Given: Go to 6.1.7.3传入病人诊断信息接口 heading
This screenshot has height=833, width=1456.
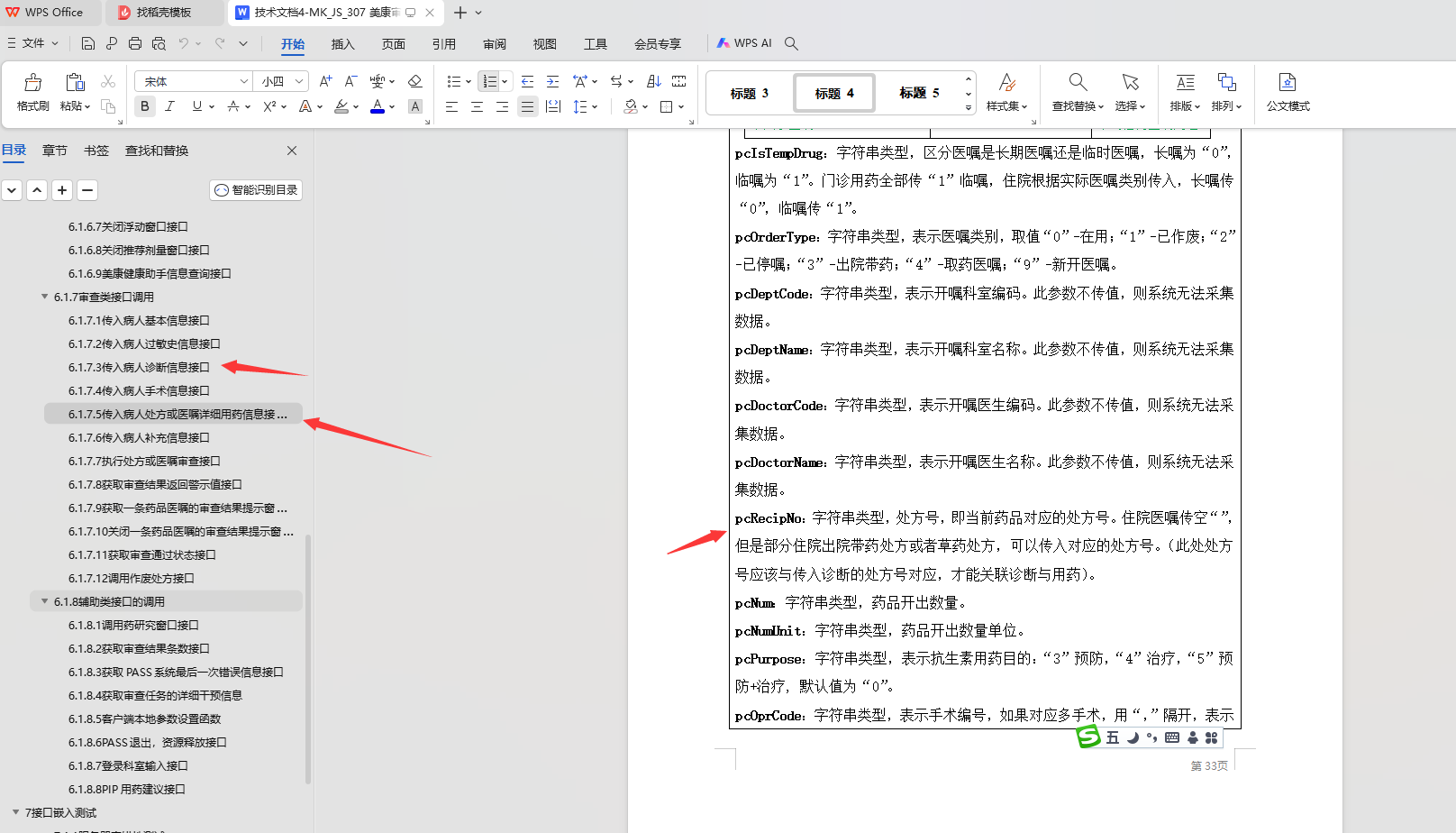Looking at the screenshot, I should pos(139,367).
